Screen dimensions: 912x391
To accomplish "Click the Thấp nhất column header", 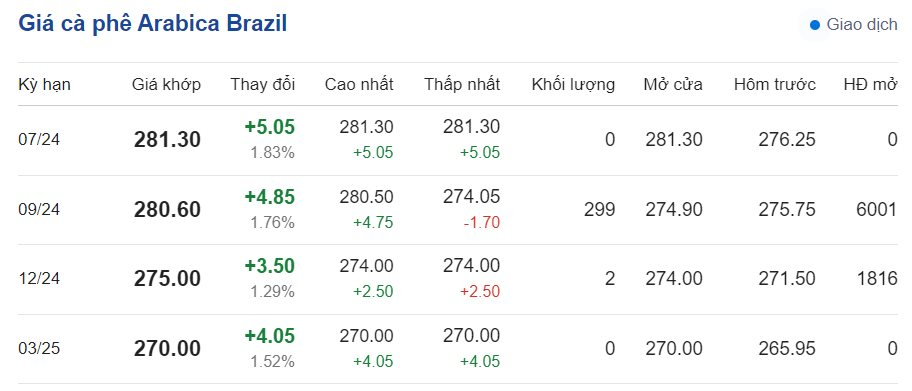I will click(462, 84).
